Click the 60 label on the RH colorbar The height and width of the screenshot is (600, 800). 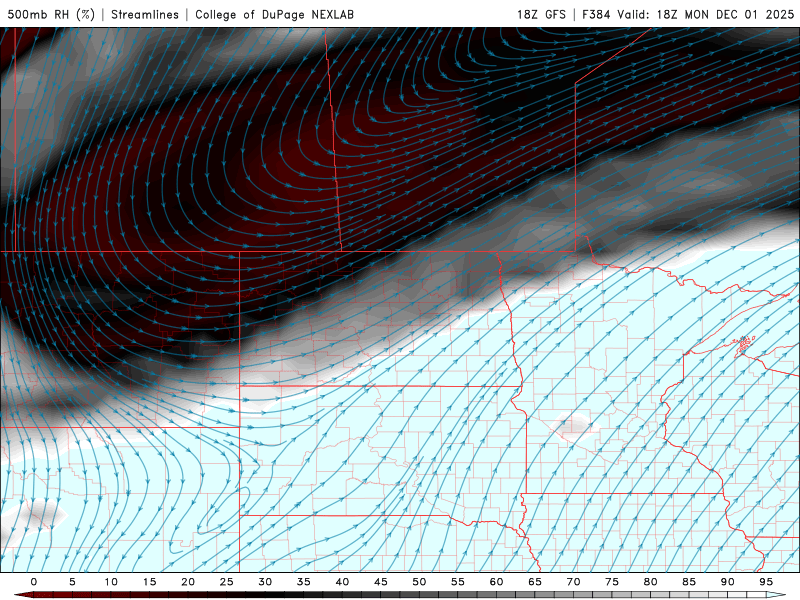tap(496, 582)
